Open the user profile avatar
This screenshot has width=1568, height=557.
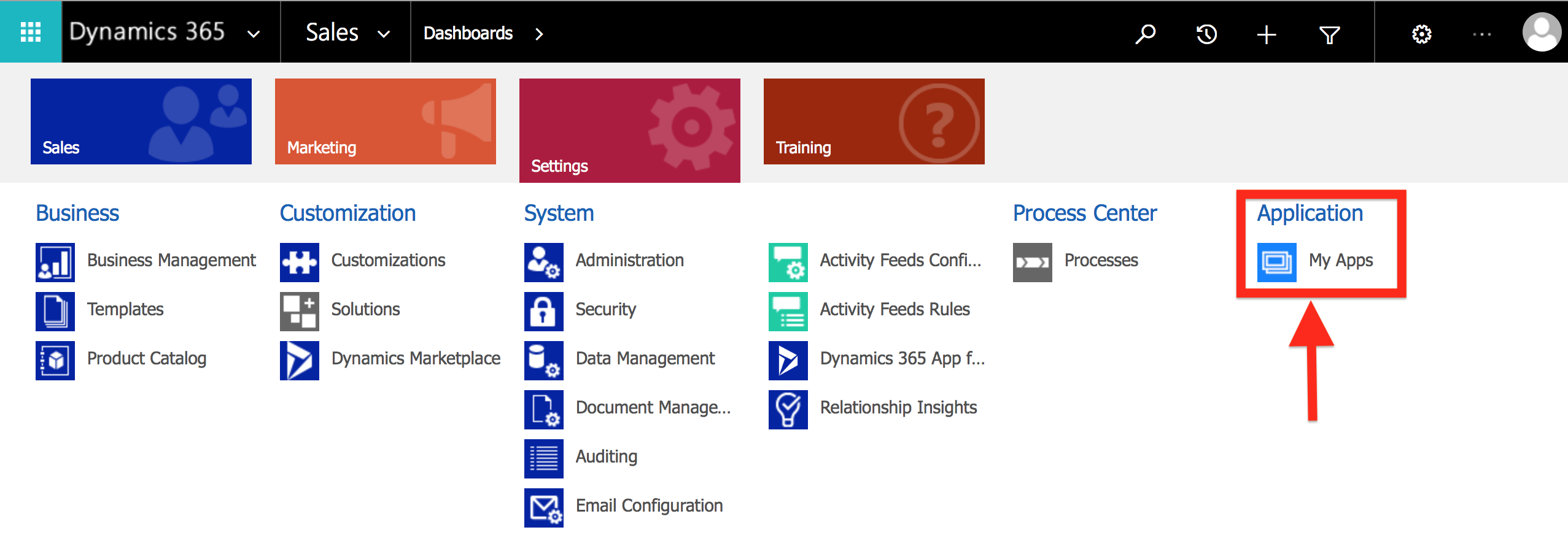(x=1541, y=33)
